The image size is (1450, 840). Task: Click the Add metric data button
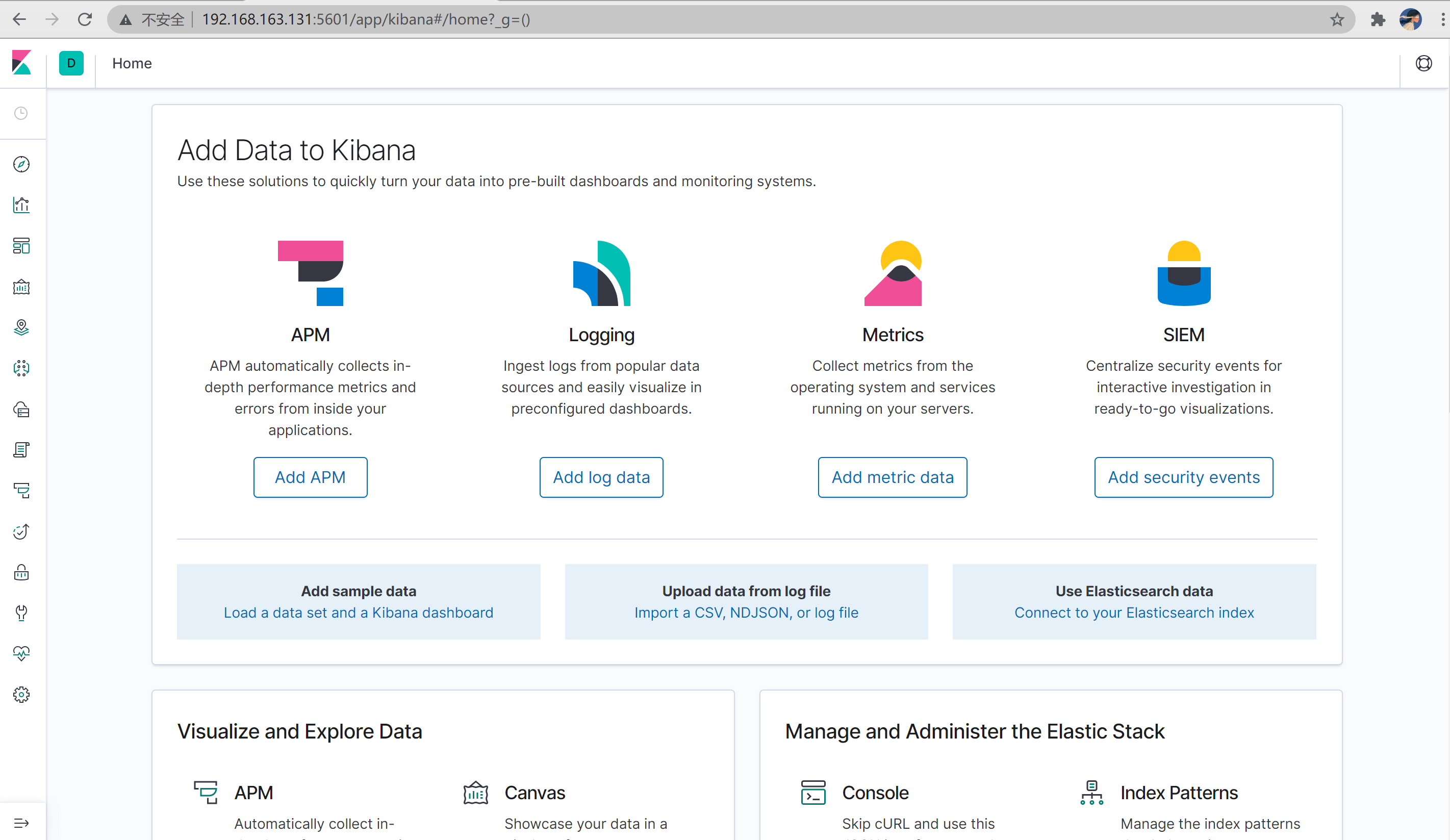coord(893,477)
